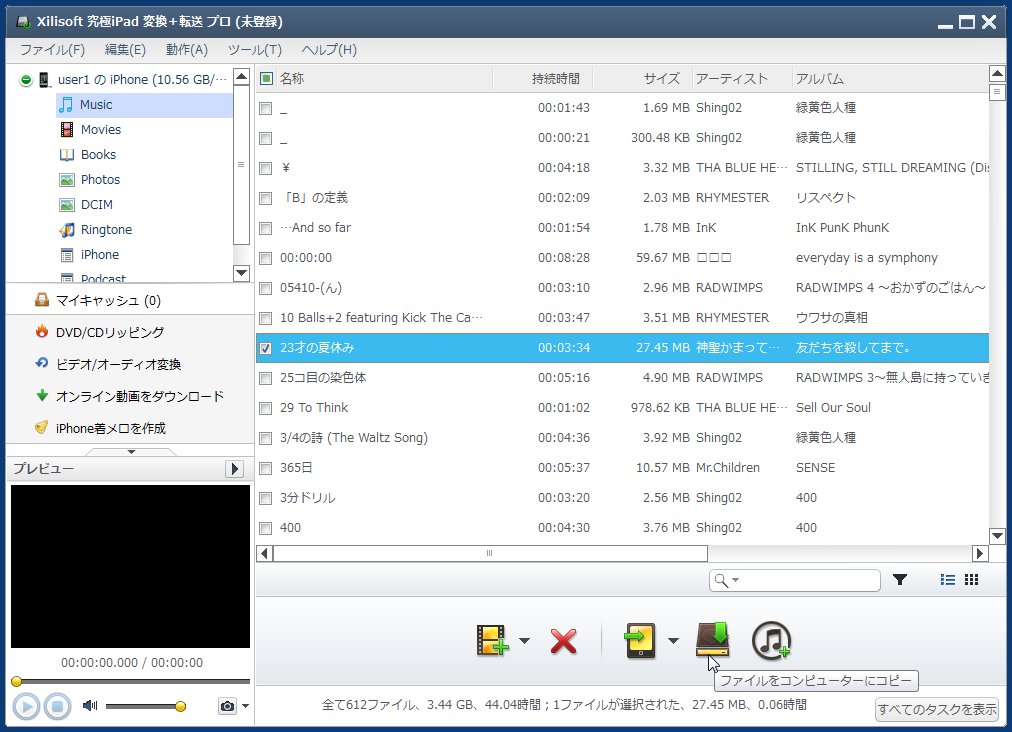Open the Books category icon
The width and height of the screenshot is (1012, 732).
pyautogui.click(x=66, y=155)
